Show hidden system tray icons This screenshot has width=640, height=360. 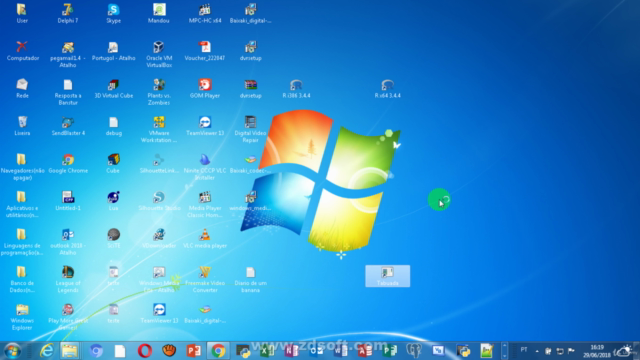[537, 351]
